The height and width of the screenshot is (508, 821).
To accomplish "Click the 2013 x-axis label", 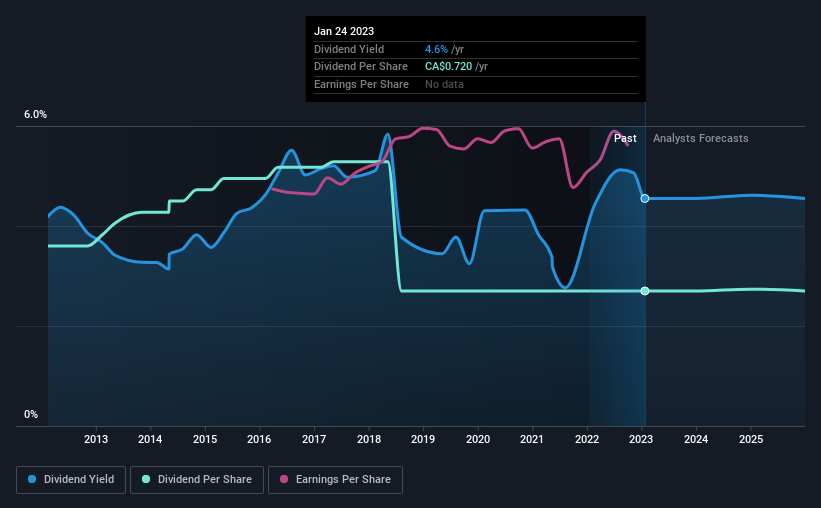I will click(96, 439).
